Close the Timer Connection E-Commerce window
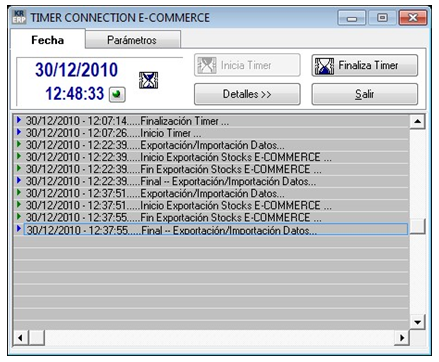The image size is (439, 362). (413, 18)
